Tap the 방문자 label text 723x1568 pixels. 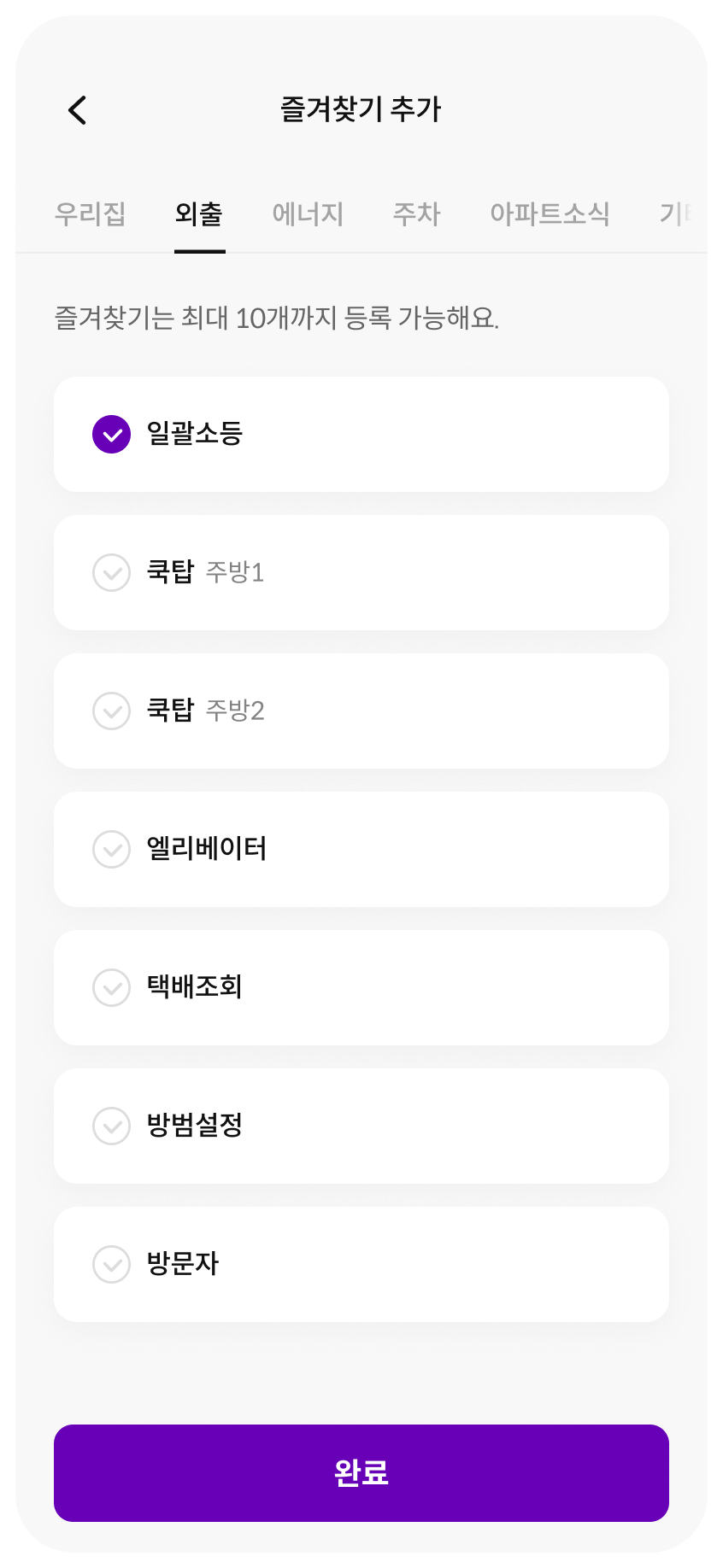coord(183,1264)
